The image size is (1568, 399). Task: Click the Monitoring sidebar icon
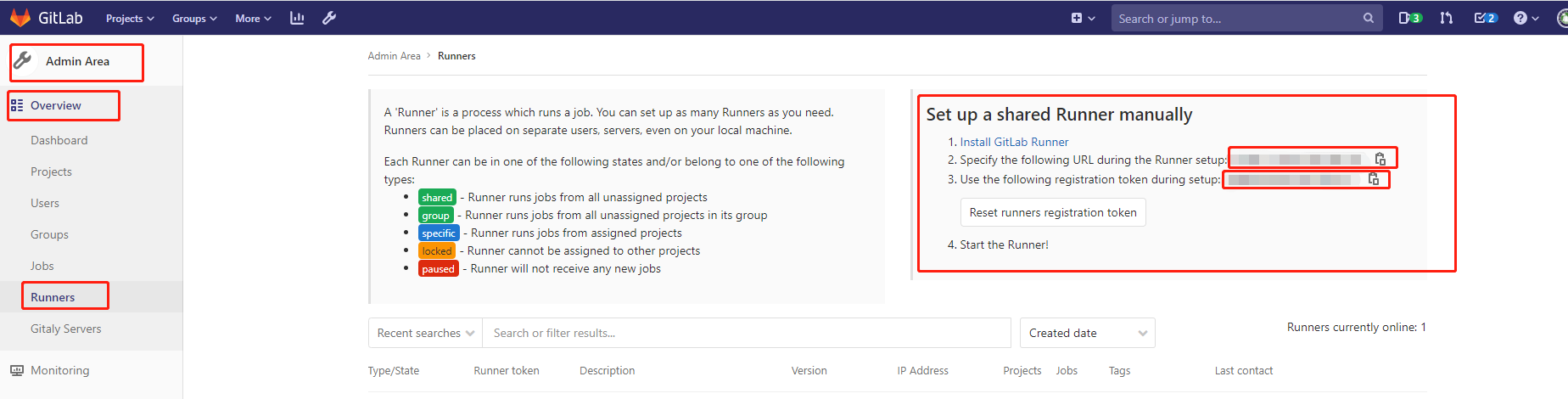pyautogui.click(x=17, y=370)
